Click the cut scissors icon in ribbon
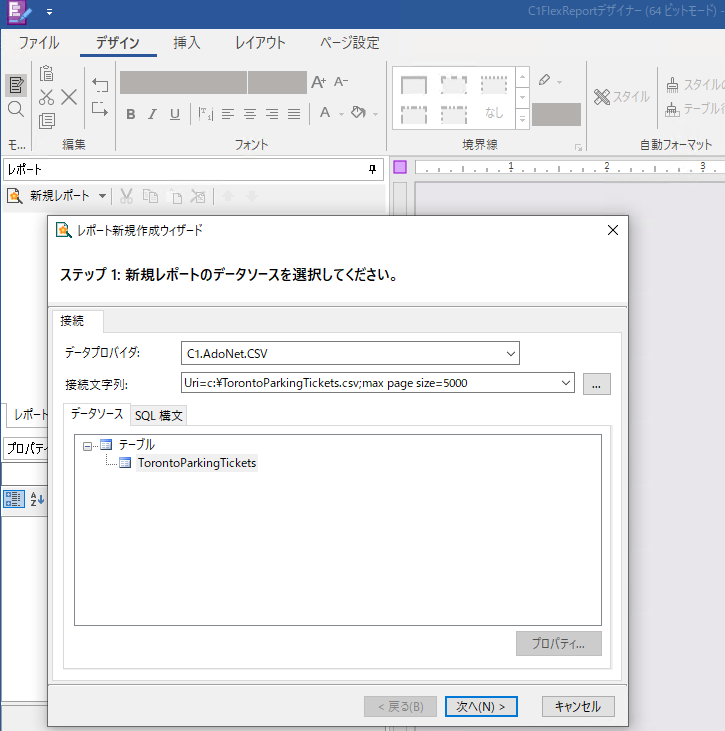725x731 pixels. point(47,97)
